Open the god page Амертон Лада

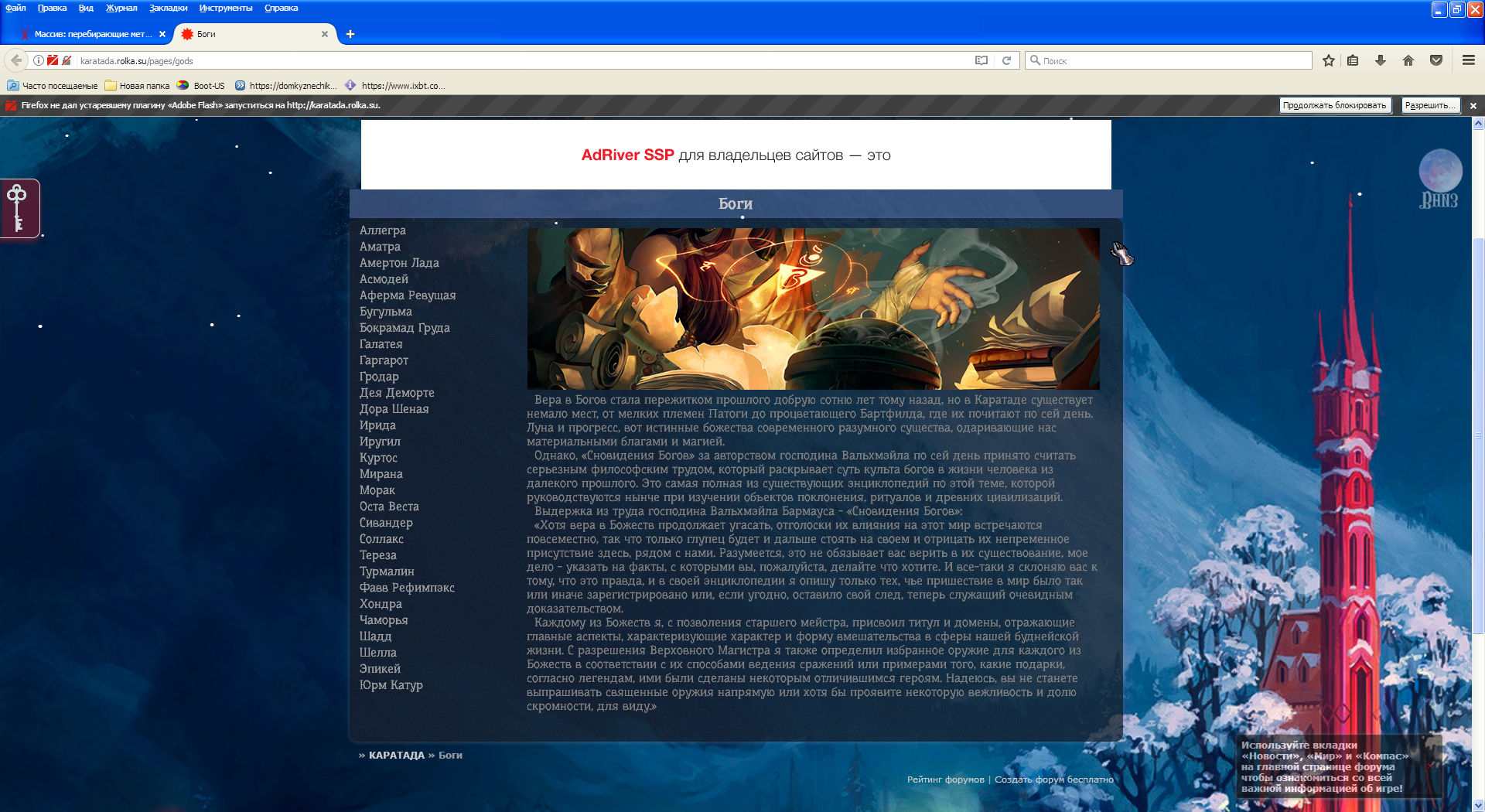click(399, 263)
